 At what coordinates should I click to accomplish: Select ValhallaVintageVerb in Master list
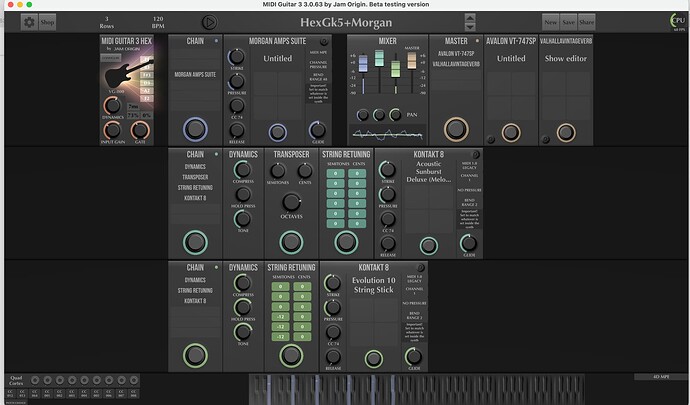pyautogui.click(x=456, y=64)
